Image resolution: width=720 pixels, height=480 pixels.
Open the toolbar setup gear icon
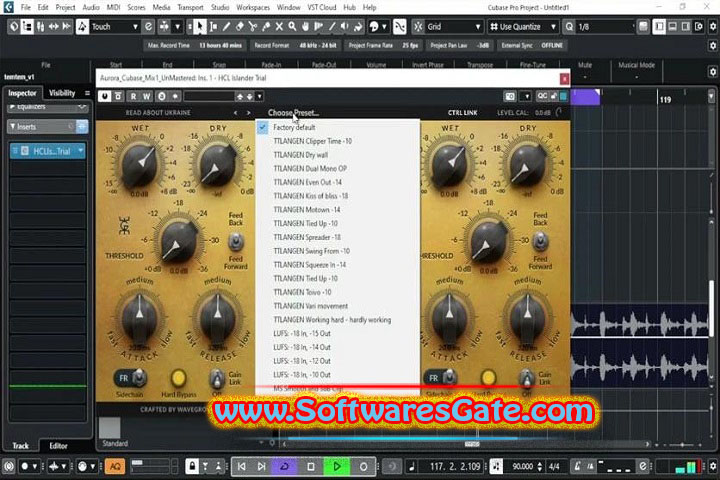pyautogui.click(x=713, y=27)
